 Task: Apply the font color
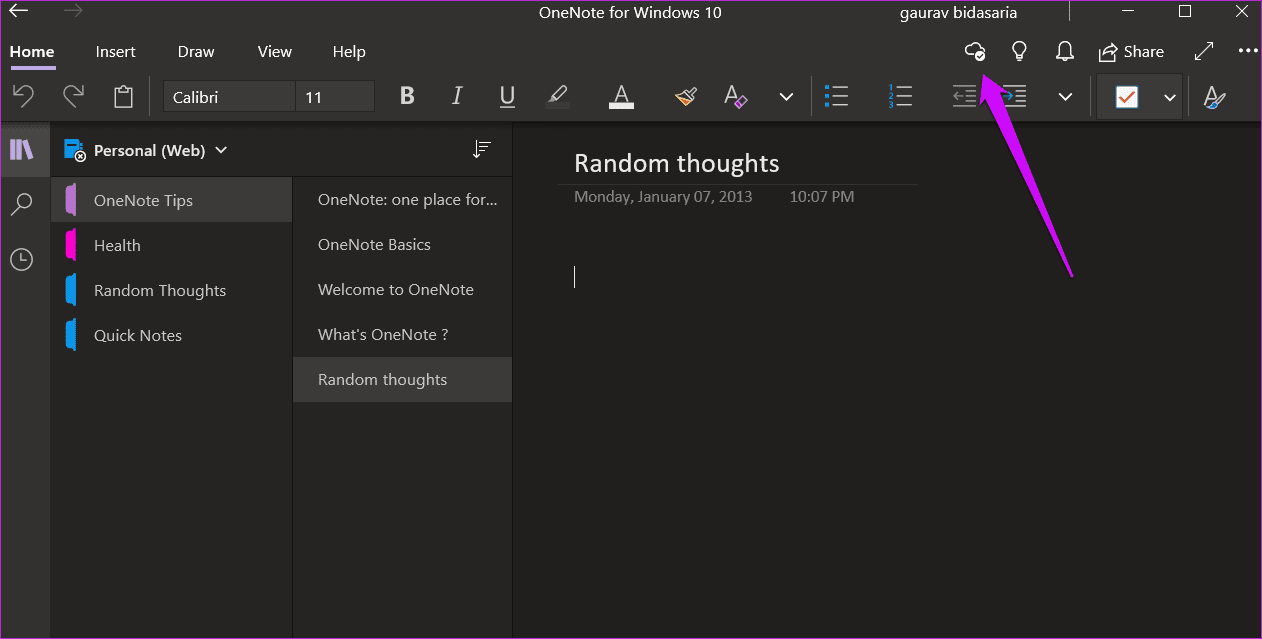point(621,97)
